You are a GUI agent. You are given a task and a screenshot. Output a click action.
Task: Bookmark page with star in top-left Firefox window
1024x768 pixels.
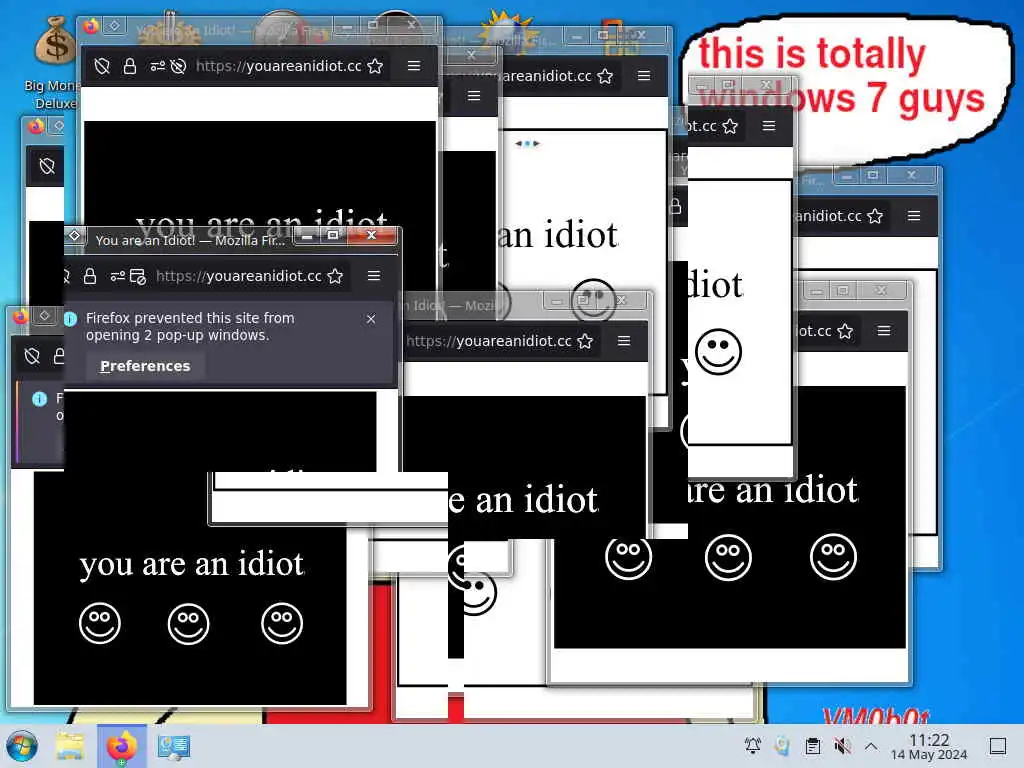375,66
